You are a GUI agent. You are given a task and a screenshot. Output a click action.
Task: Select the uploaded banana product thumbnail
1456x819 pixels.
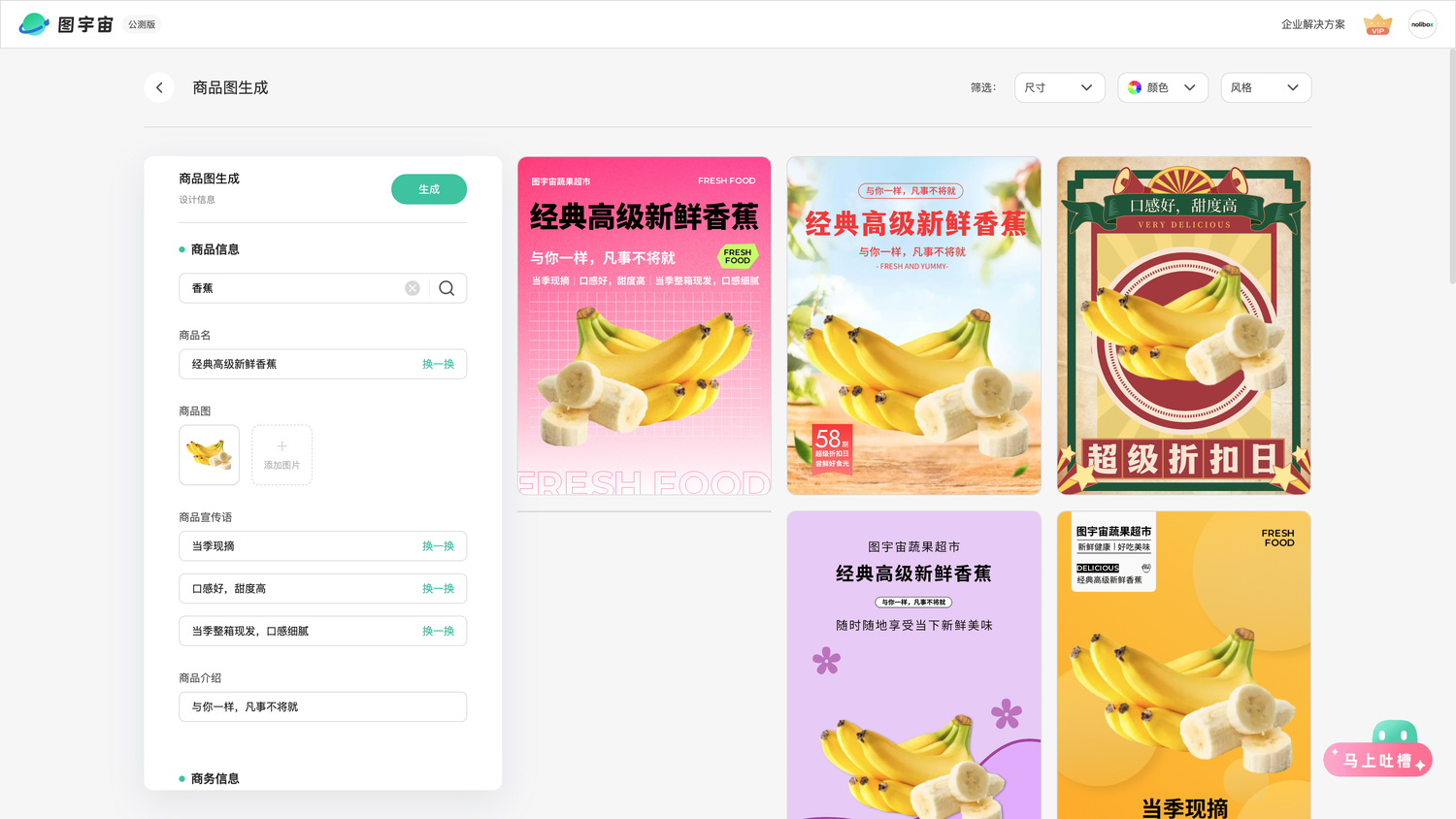coord(209,455)
